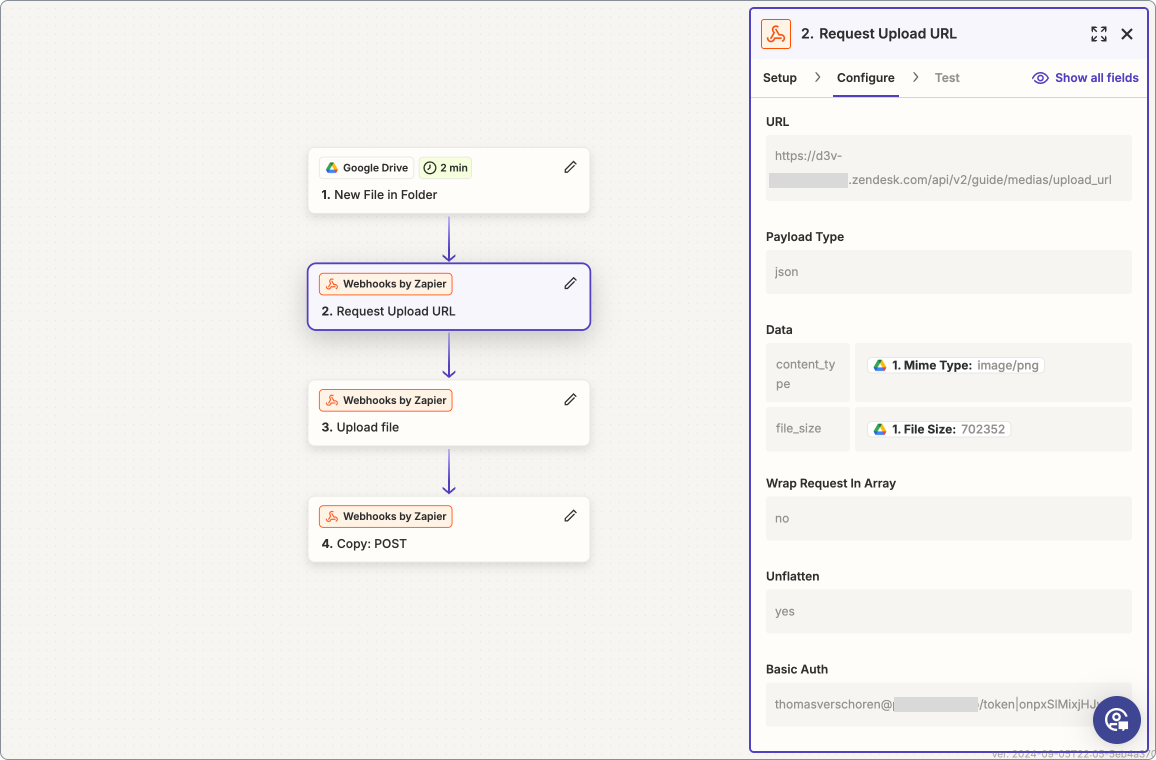Image resolution: width=1156 pixels, height=760 pixels.
Task: Close the Request Upload URL panel
Action: (1127, 34)
